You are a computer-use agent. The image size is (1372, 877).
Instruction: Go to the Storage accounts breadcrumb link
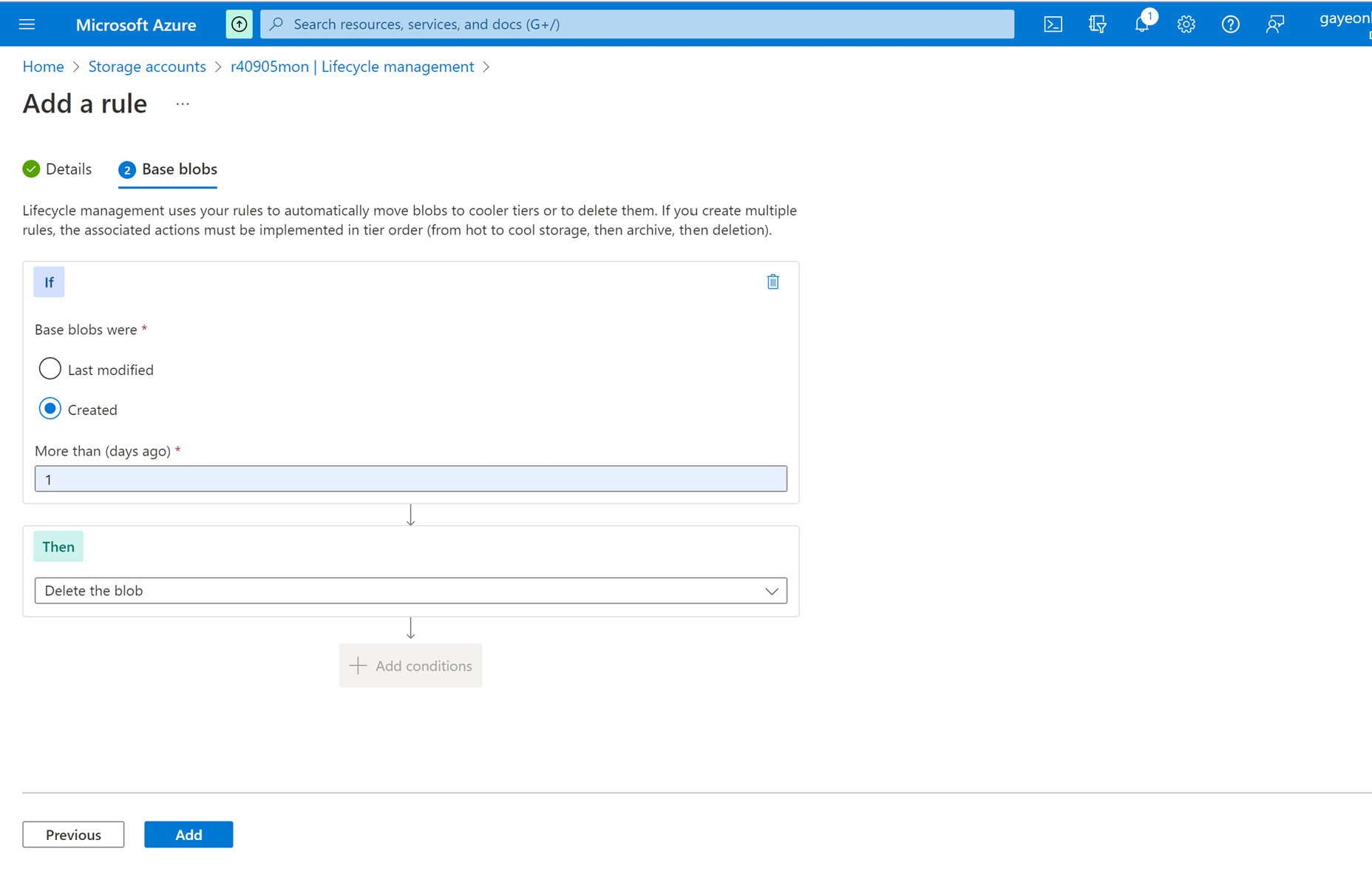pyautogui.click(x=147, y=67)
